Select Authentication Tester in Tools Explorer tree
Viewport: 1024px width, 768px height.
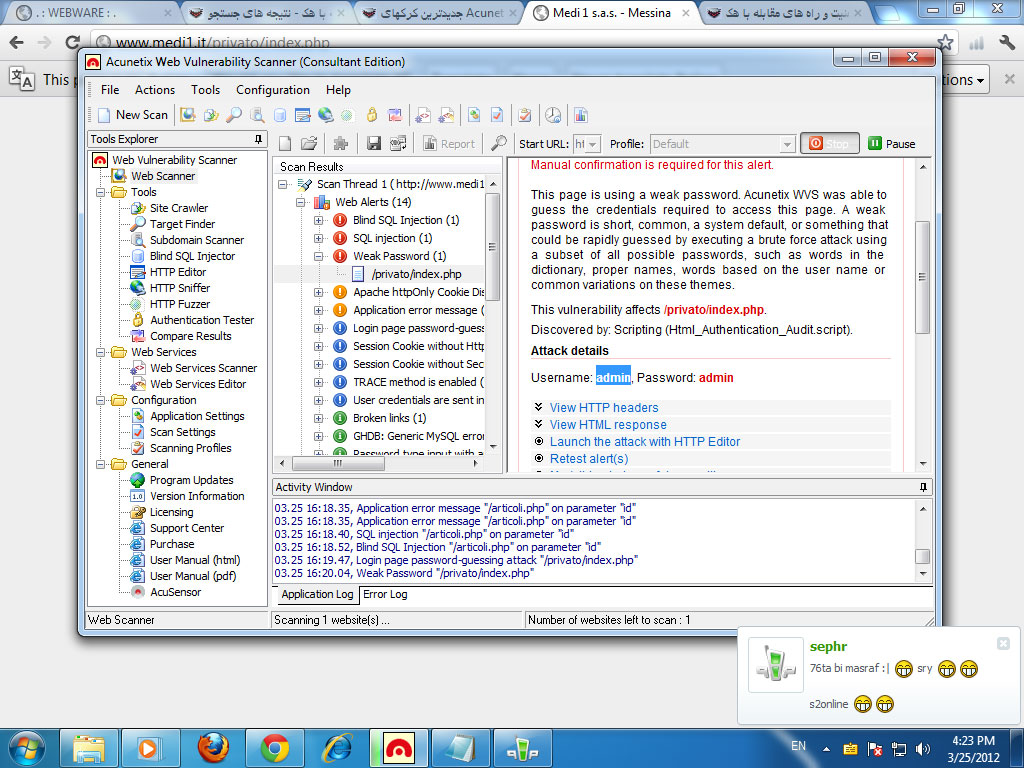[202, 320]
